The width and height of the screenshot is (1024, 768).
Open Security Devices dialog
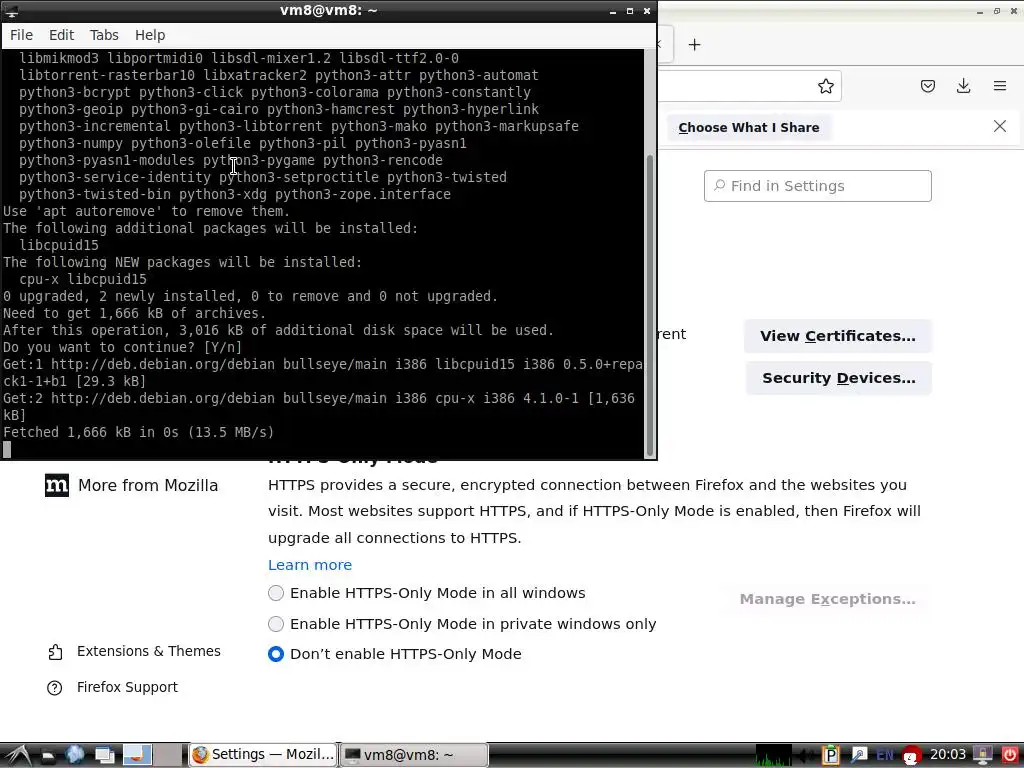pyautogui.click(x=839, y=378)
